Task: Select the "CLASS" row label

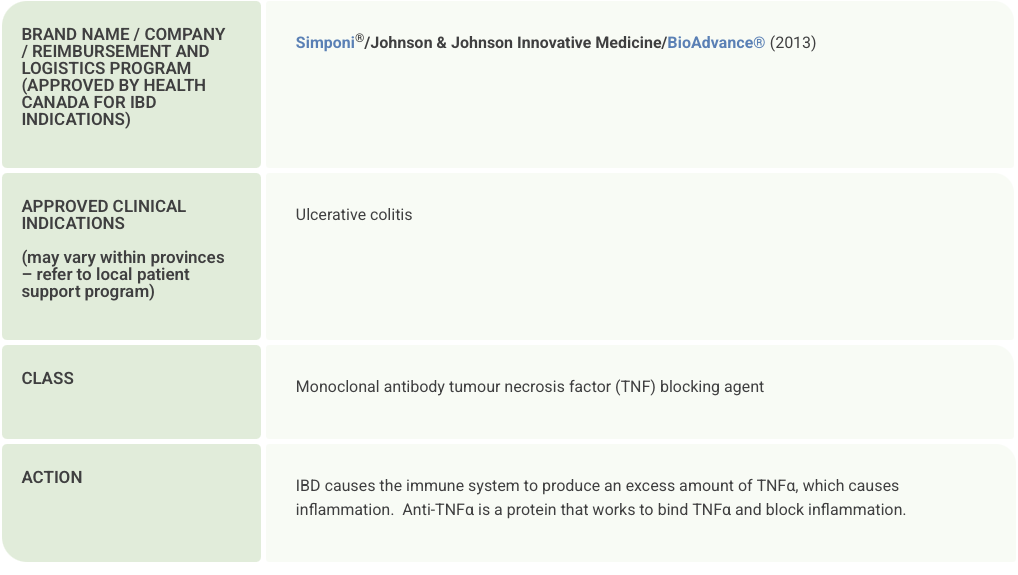Action: click(48, 379)
